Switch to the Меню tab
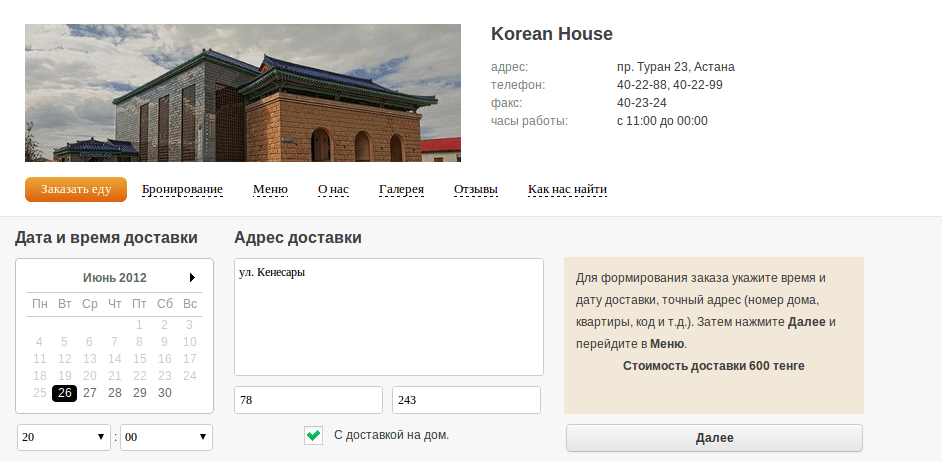The height and width of the screenshot is (472, 942). (x=270, y=189)
